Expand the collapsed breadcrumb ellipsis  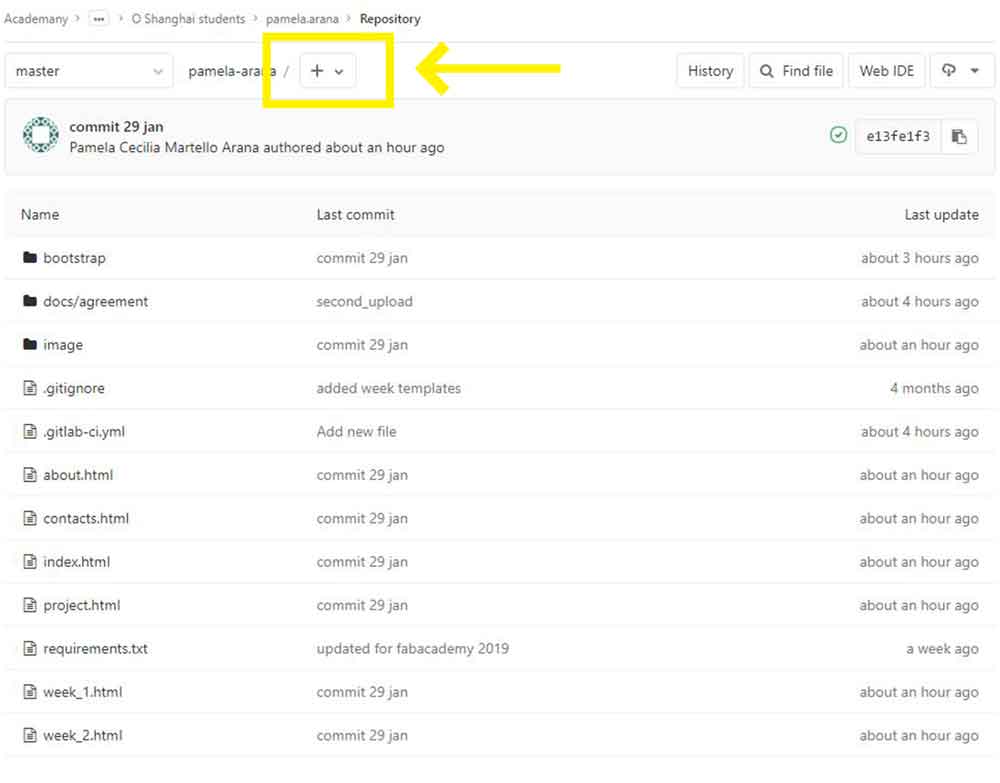click(x=99, y=19)
